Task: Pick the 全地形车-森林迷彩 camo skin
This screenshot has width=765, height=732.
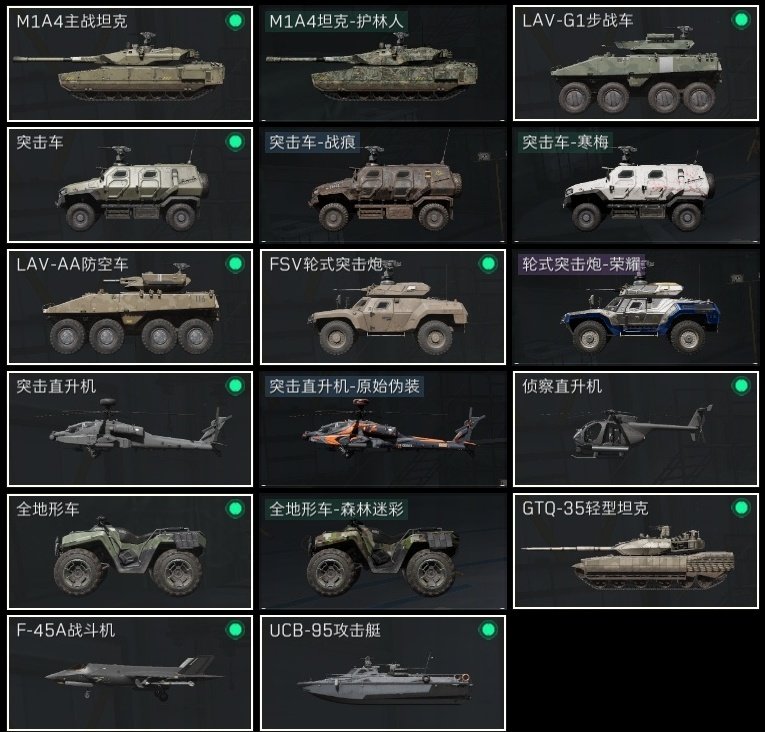Action: tap(383, 551)
